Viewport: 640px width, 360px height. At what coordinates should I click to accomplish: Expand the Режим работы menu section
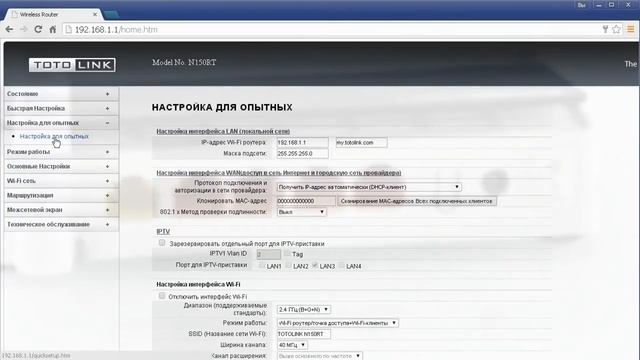tap(61, 152)
